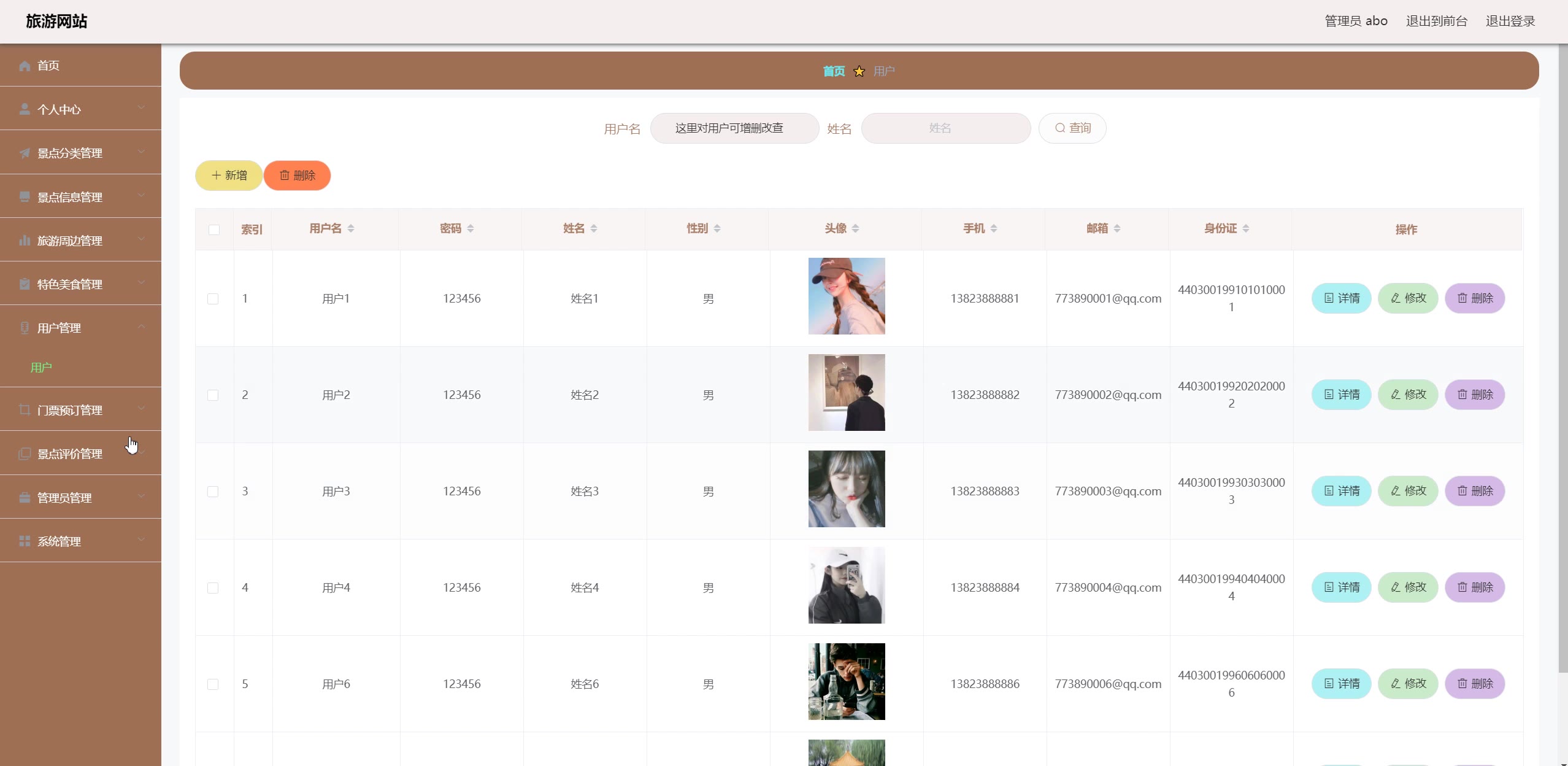The height and width of the screenshot is (766, 1568).
Task: Expand the 个人中心 sidebar menu
Action: pyautogui.click(x=80, y=109)
